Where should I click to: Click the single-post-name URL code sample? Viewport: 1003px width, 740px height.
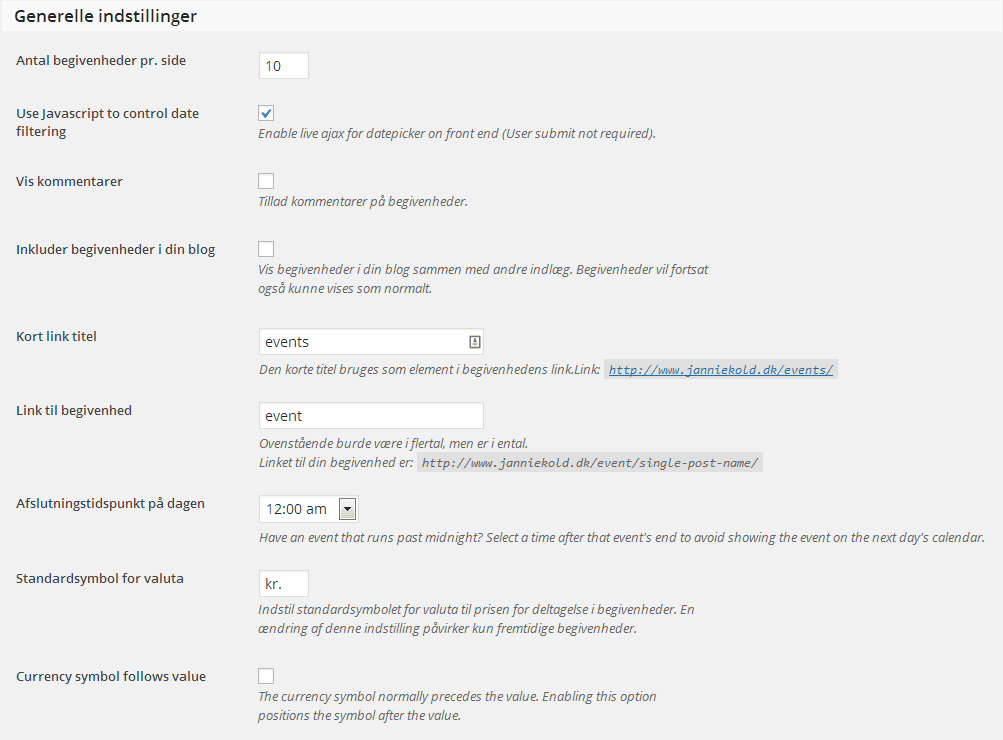tap(590, 463)
